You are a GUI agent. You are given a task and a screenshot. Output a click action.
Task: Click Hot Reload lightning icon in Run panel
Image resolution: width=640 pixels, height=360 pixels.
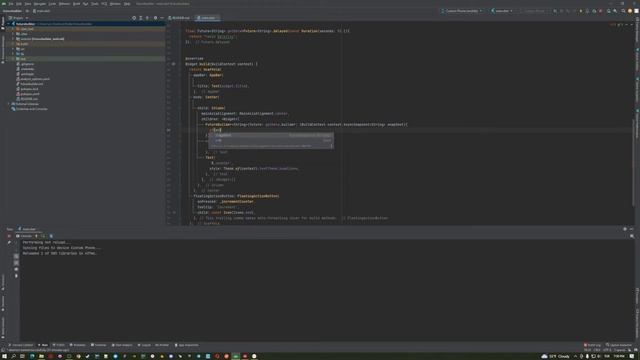pos(37,236)
